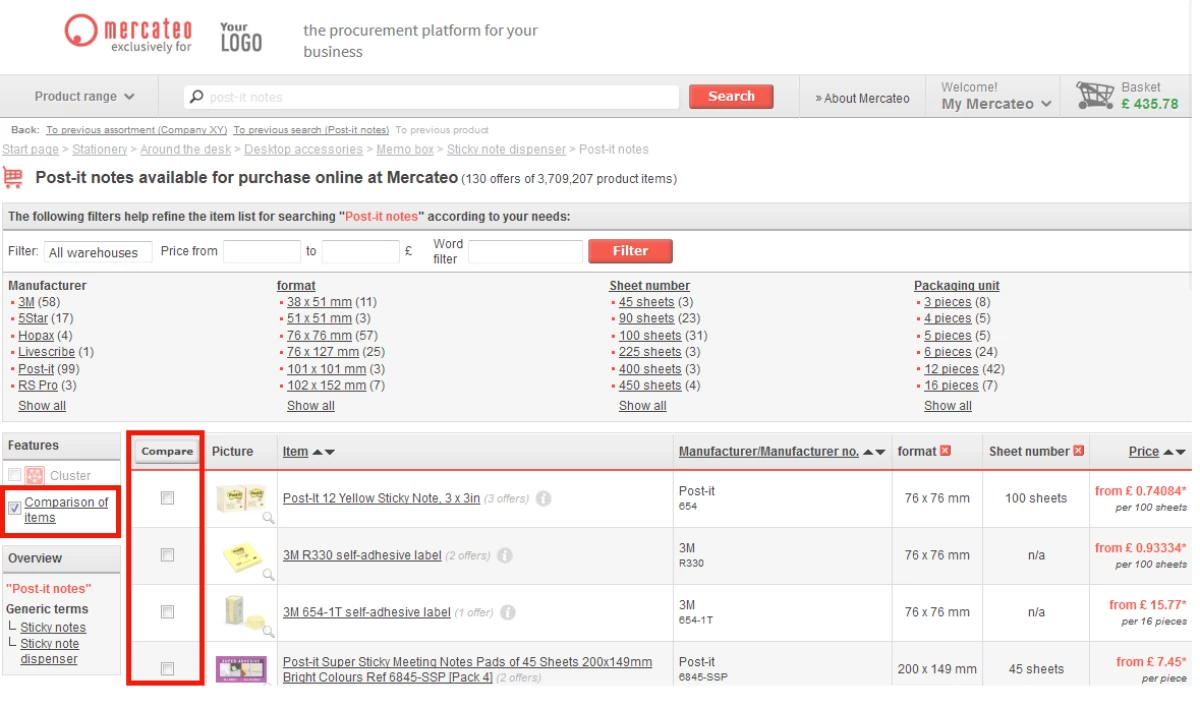Click info icon next to 3M R330 label

(x=505, y=555)
